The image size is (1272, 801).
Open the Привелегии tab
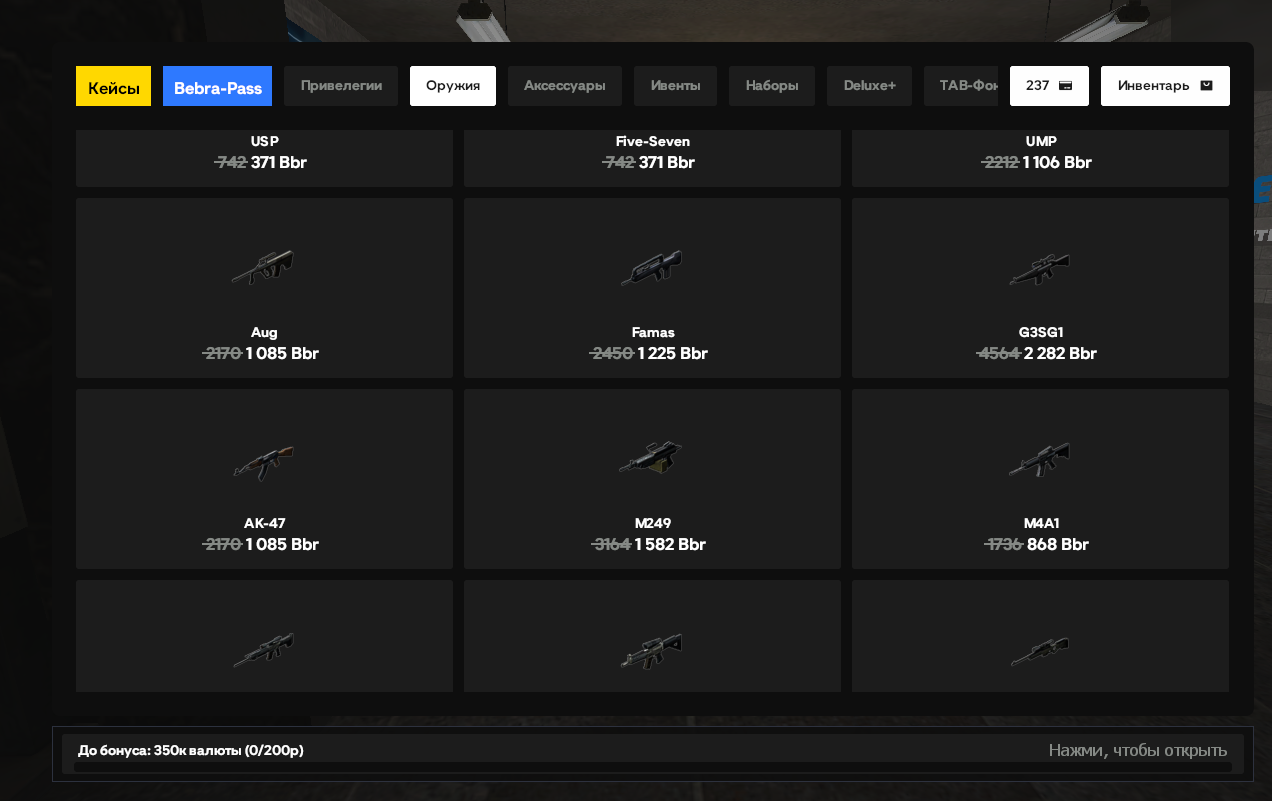[x=341, y=86]
